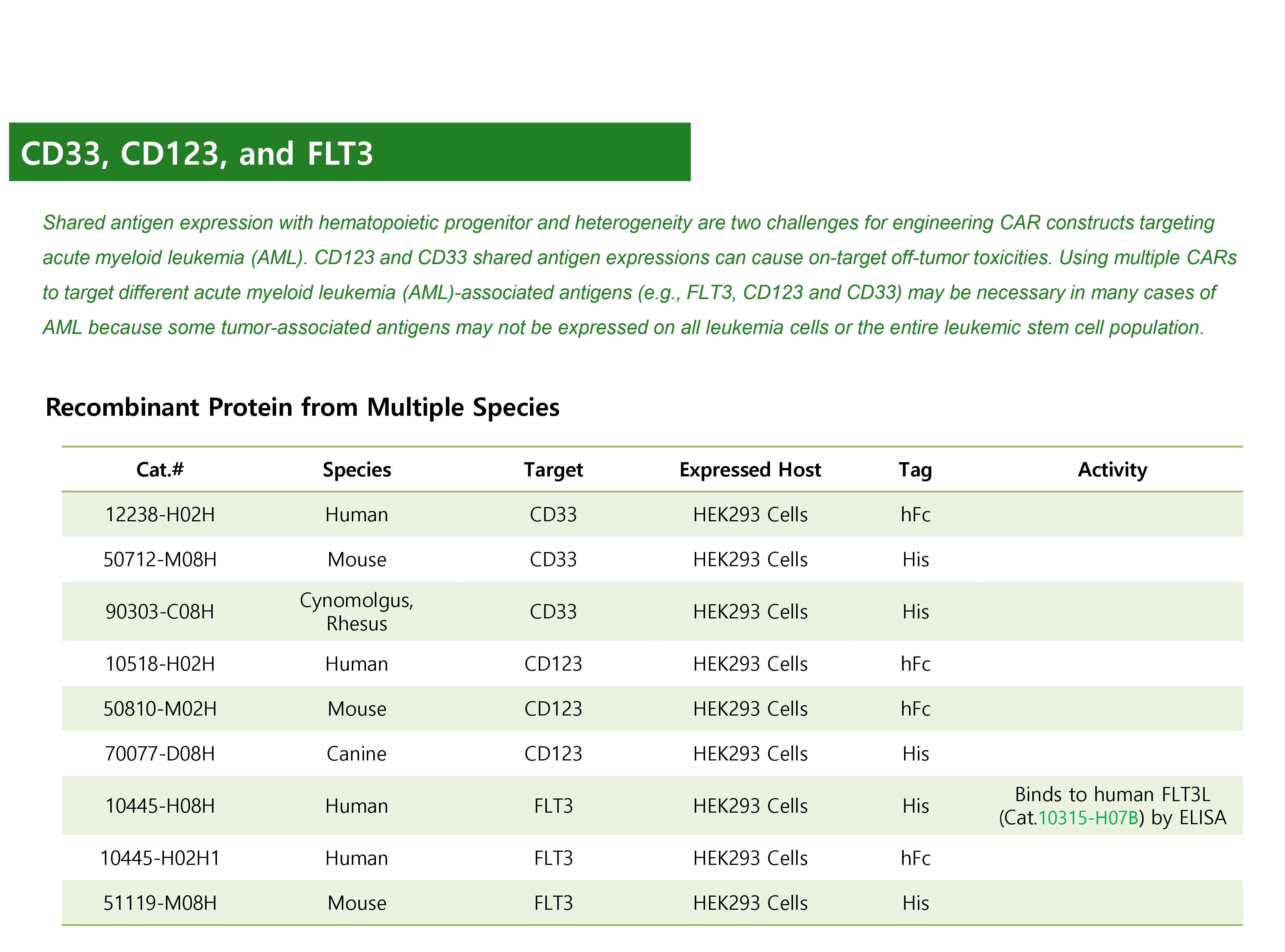Image resolution: width=1285 pixels, height=952 pixels.
Task: Click the His tag in the 50712-M08H row
Action: coord(915,560)
